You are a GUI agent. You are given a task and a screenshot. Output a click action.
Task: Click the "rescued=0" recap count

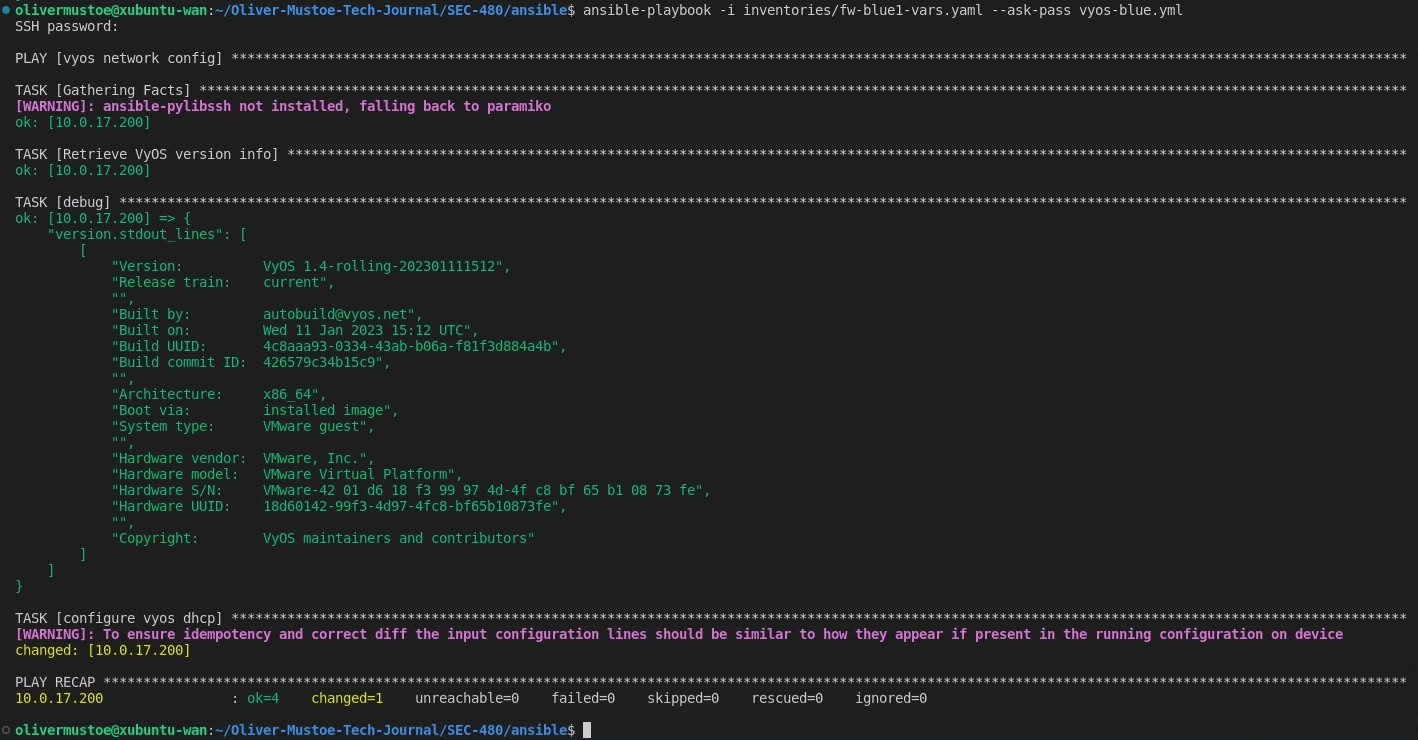[787, 698]
